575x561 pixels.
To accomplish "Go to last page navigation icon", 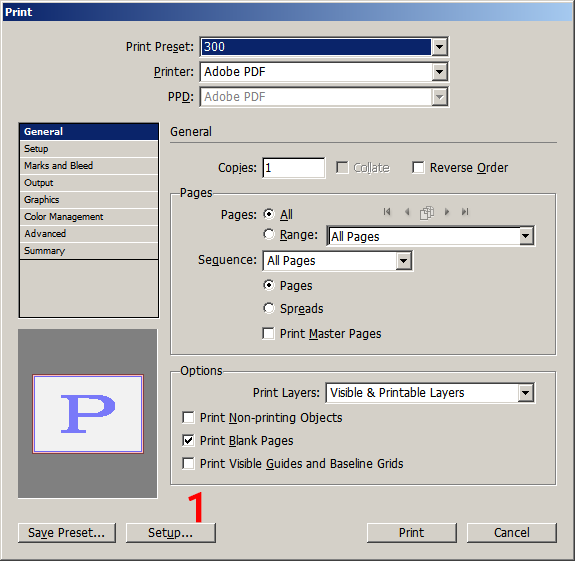I will point(465,212).
